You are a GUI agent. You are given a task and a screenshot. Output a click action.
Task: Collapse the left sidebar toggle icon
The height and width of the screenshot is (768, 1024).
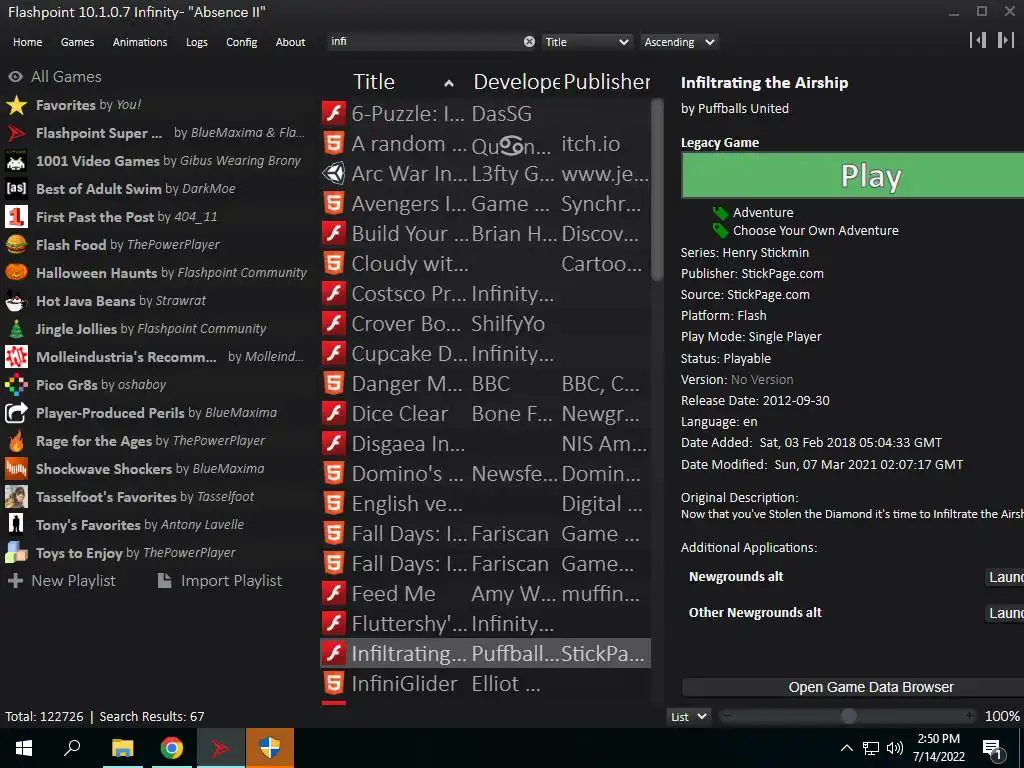pyautogui.click(x=978, y=40)
